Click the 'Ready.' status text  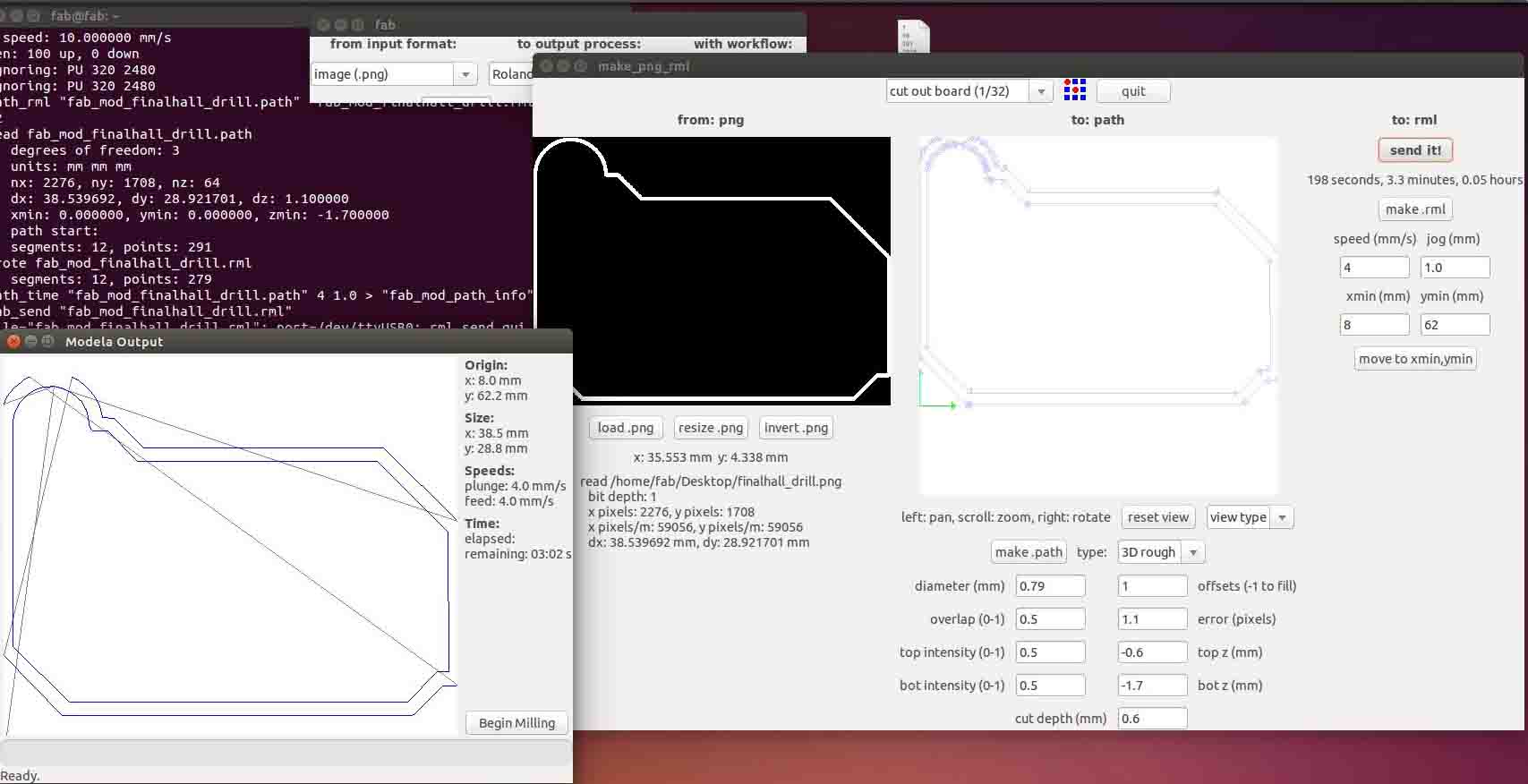tap(21, 776)
